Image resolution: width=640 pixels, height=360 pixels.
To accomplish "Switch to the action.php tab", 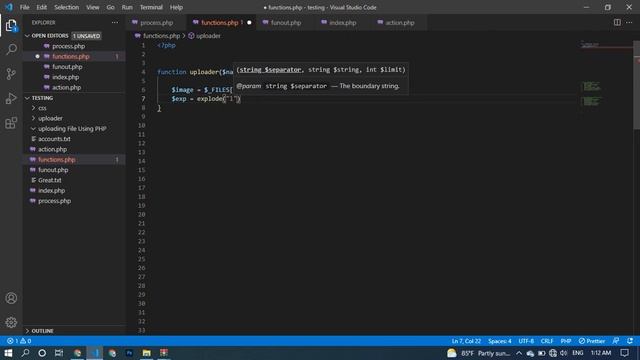I will tap(400, 22).
